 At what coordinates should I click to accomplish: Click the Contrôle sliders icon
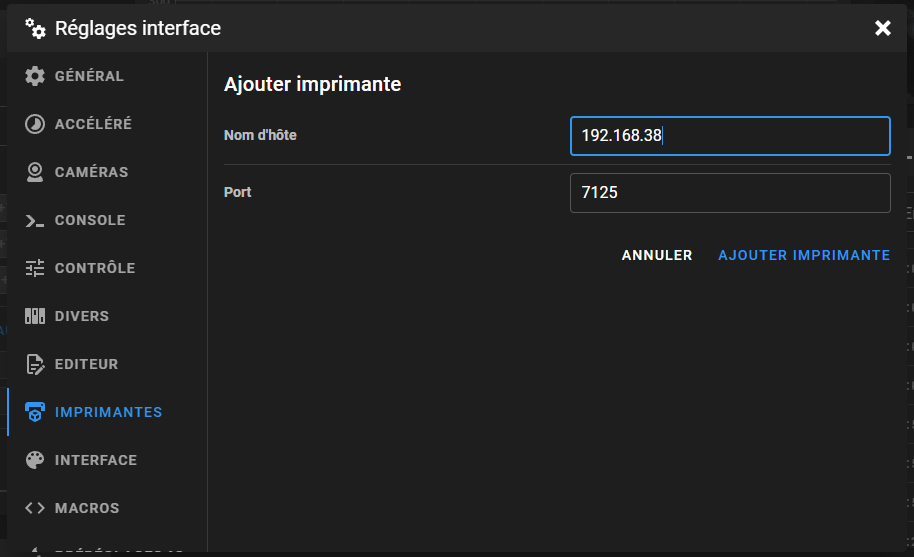[35, 268]
